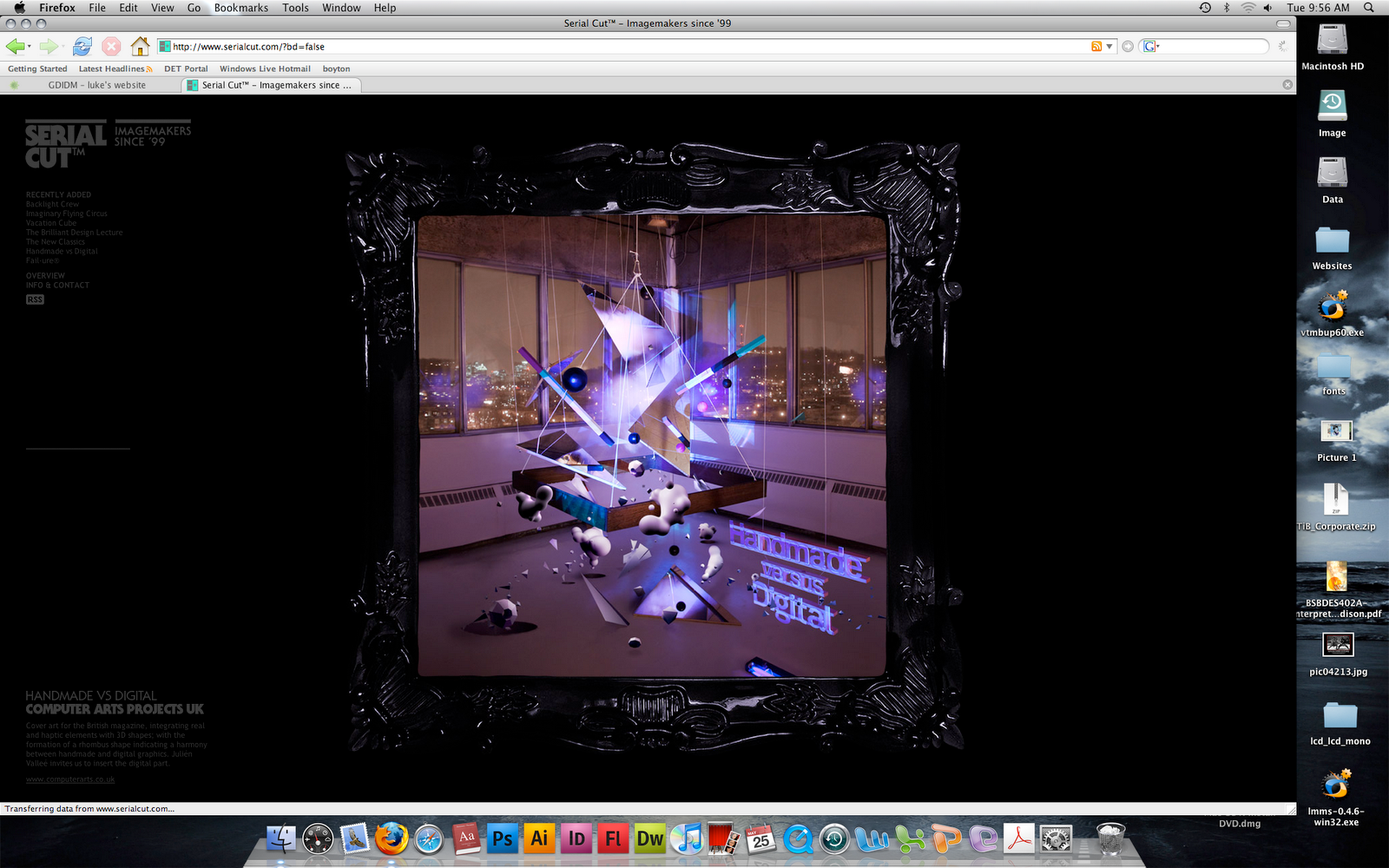Open the volume control in menu bar
The height and width of the screenshot is (868, 1389).
[1268, 8]
